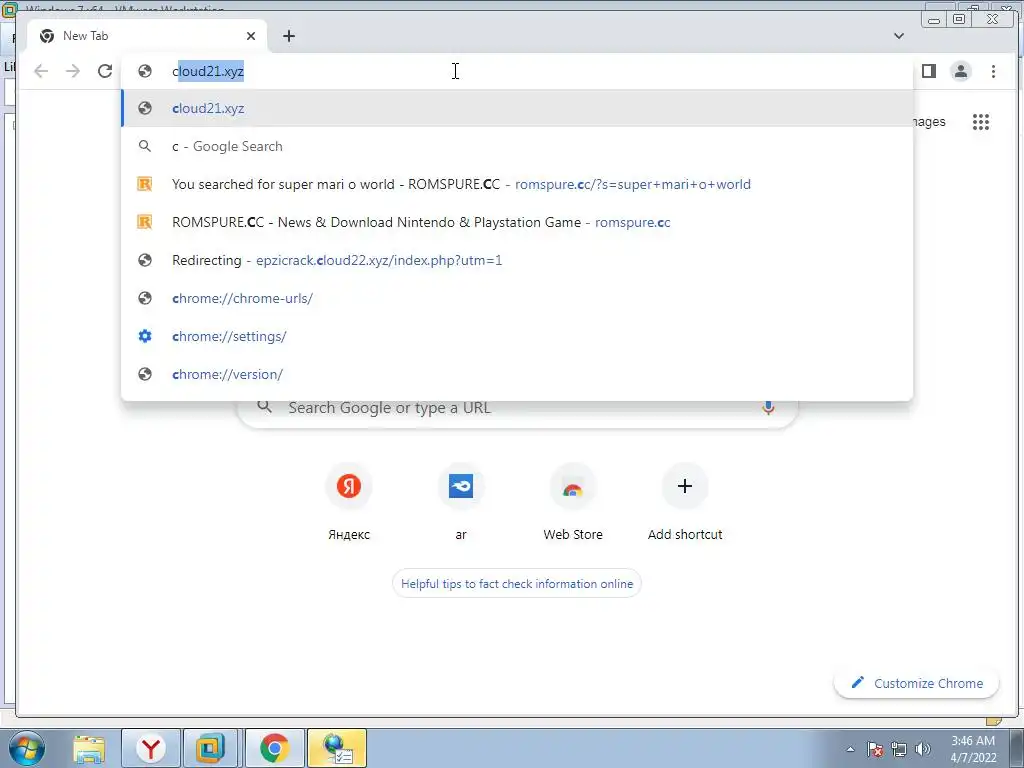Image resolution: width=1024 pixels, height=768 pixels.
Task: Choose the 'c - Google Search' suggestion
Action: (x=517, y=146)
